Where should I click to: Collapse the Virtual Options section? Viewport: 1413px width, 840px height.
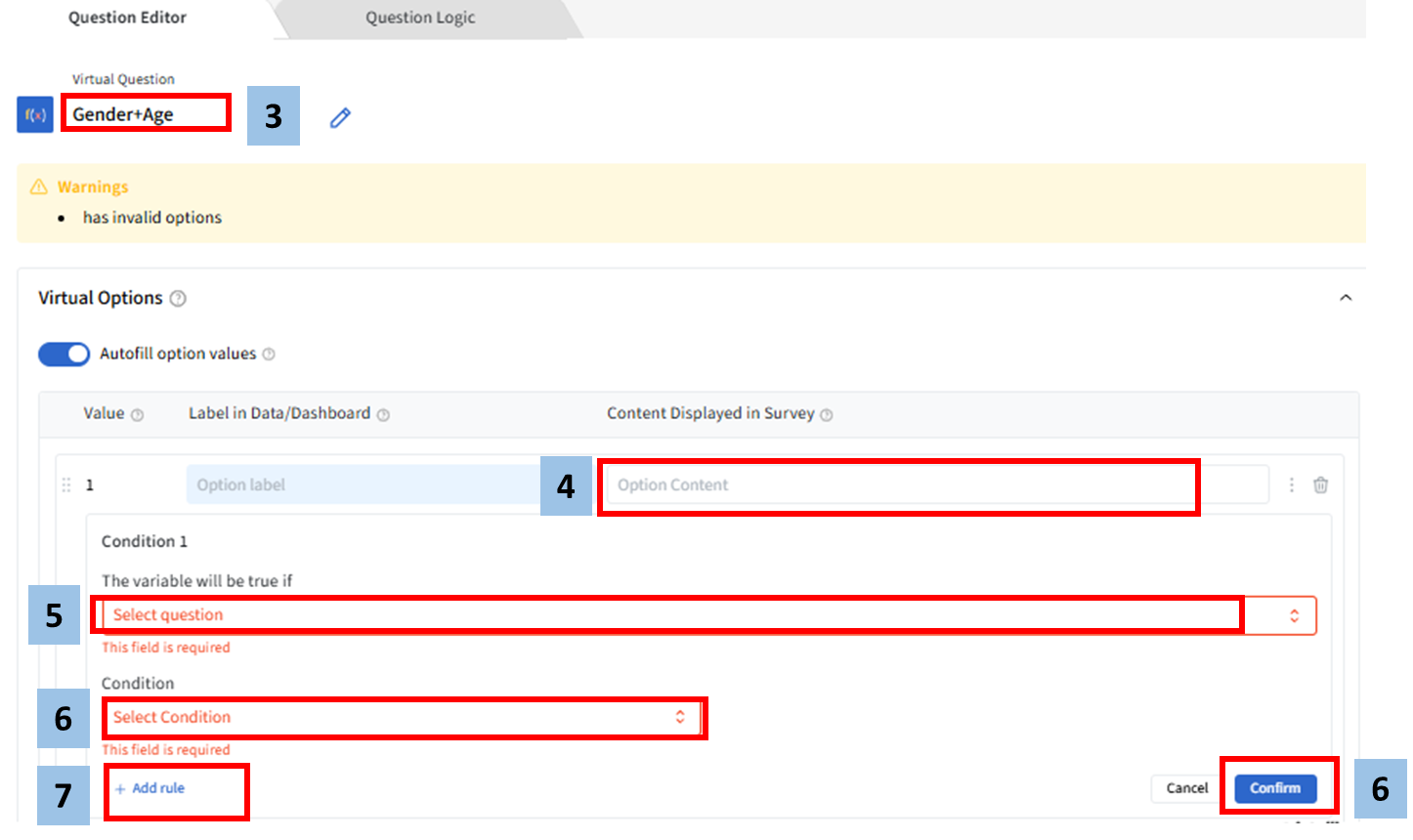[x=1346, y=298]
